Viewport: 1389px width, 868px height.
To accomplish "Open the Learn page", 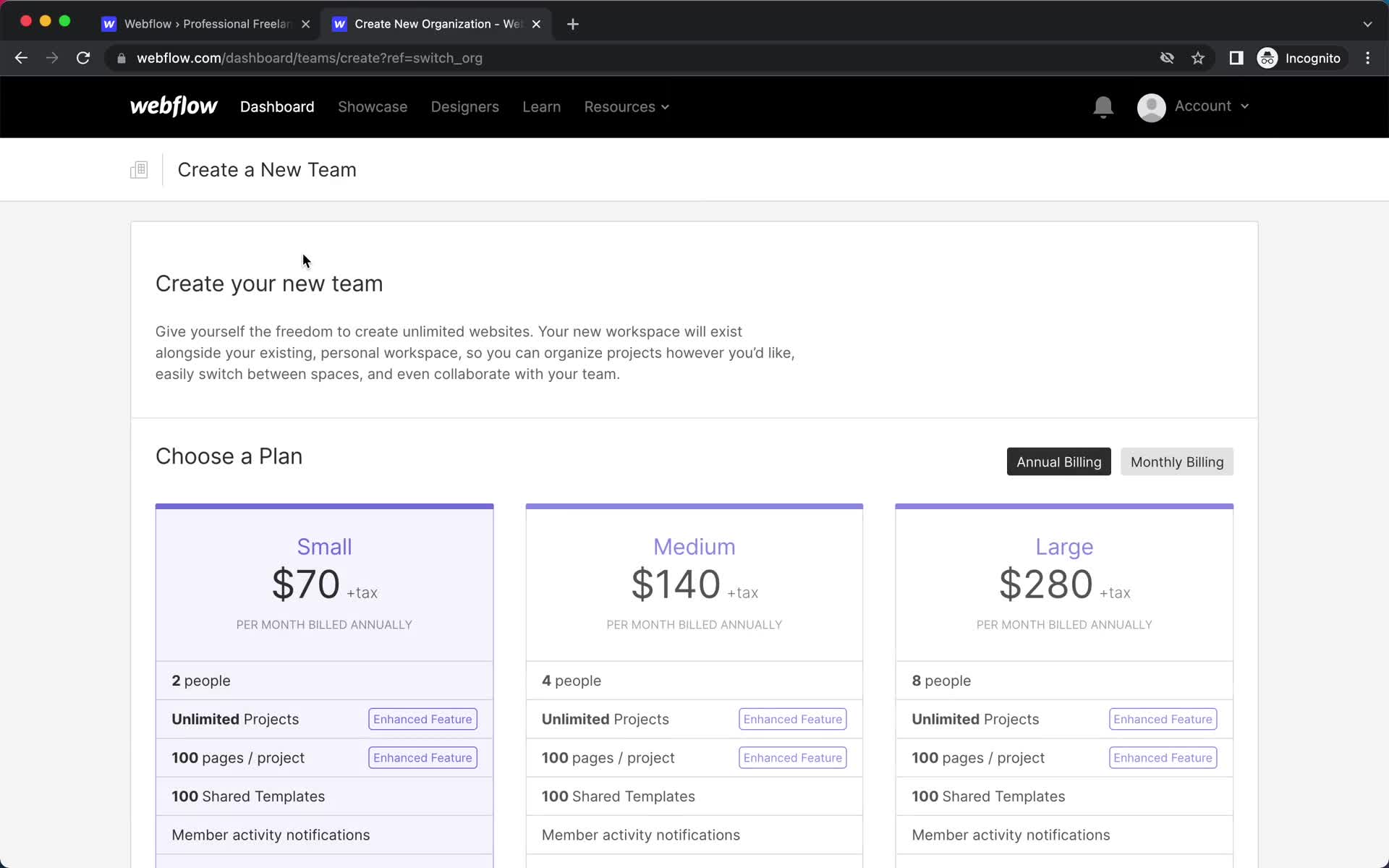I will click(541, 107).
